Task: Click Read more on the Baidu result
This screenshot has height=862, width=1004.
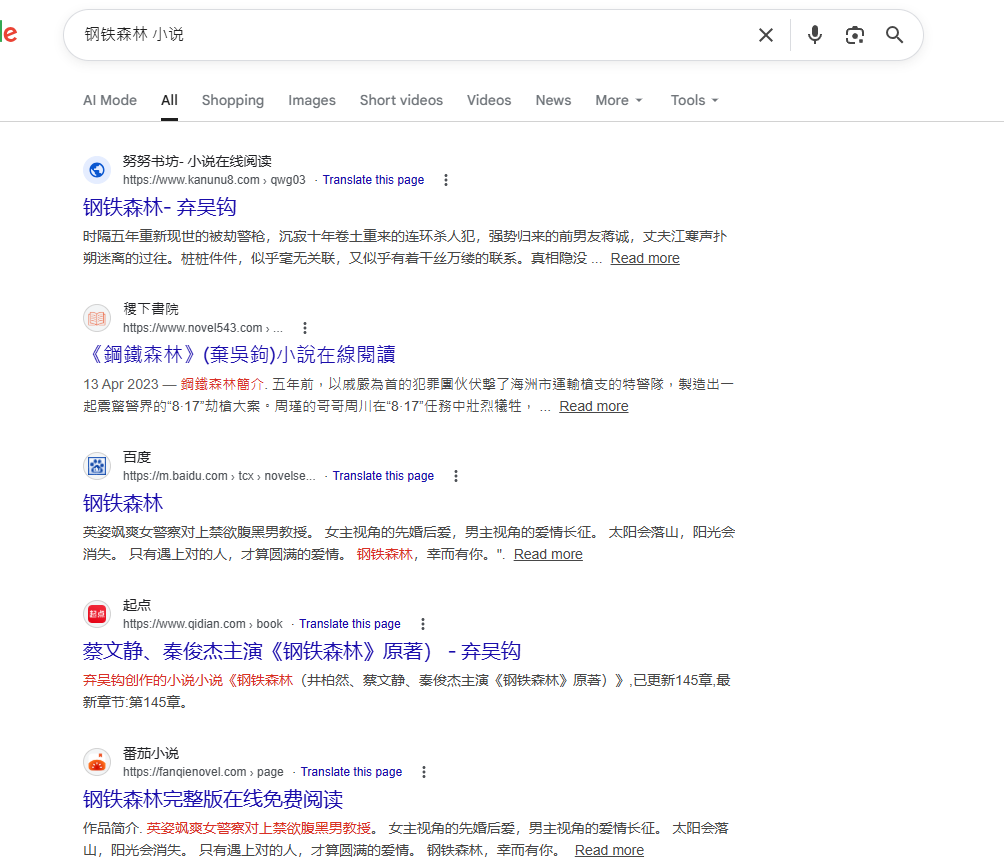Action: pyautogui.click(x=548, y=554)
